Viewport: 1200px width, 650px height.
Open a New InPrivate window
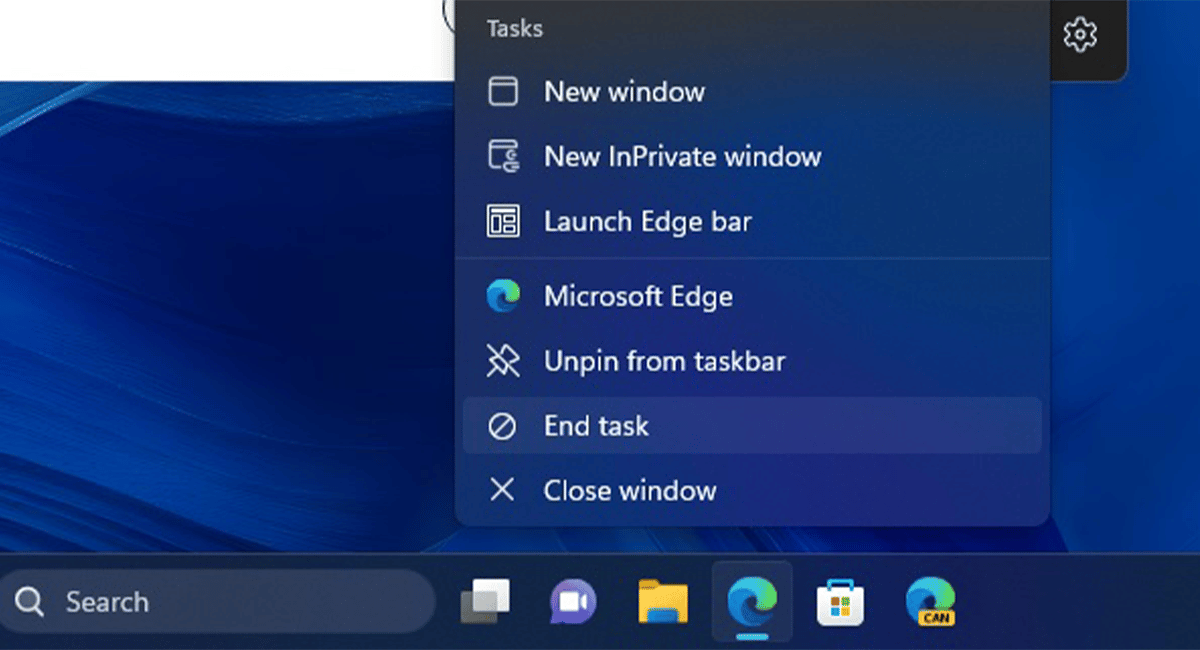682,156
